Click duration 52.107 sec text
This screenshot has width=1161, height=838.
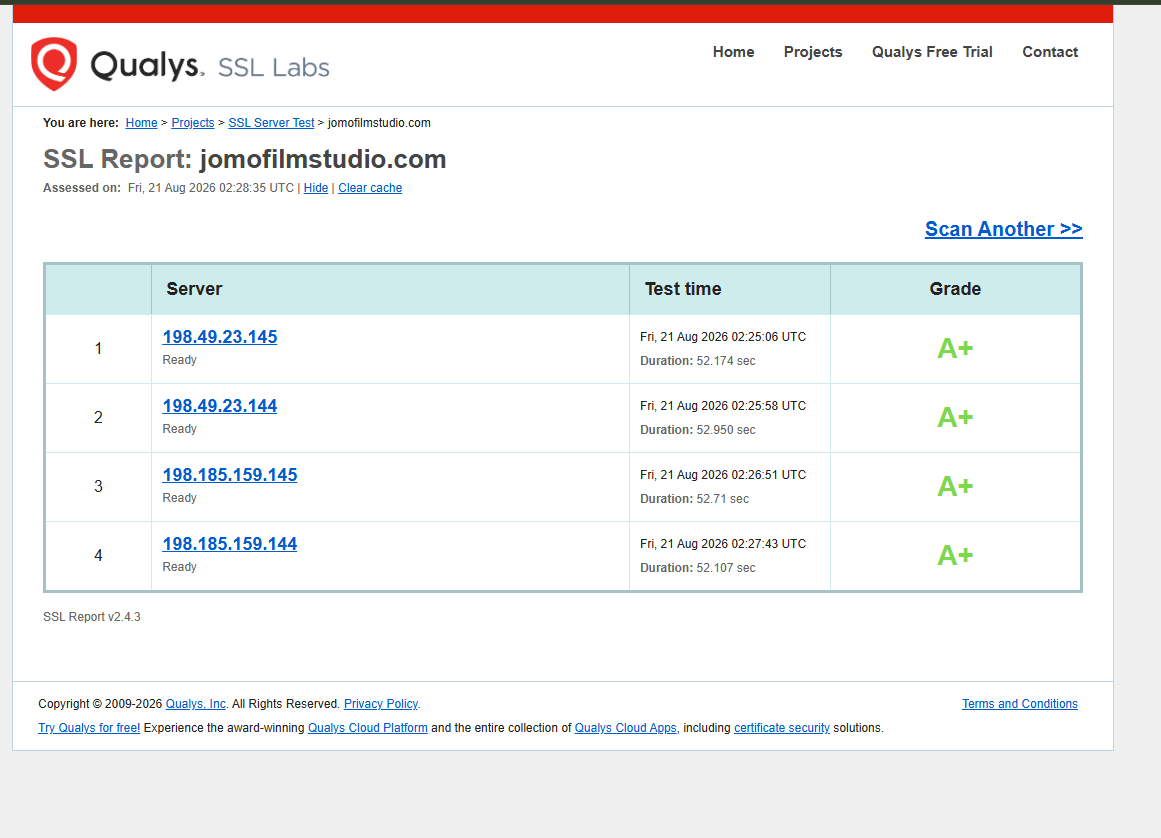[697, 568]
